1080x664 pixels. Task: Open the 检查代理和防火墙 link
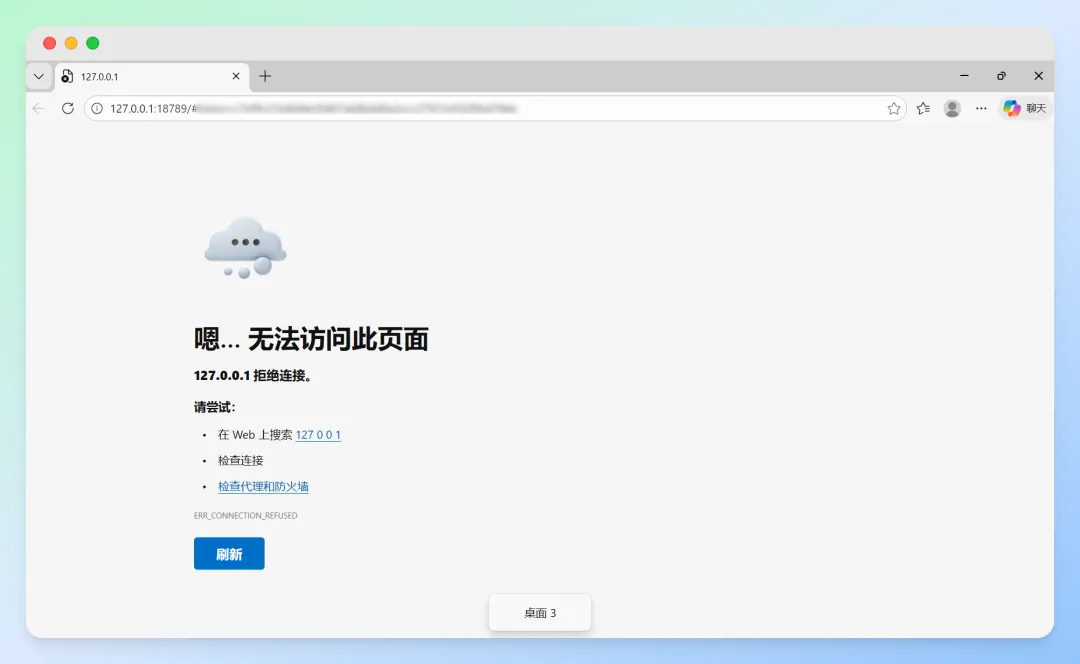coord(263,486)
